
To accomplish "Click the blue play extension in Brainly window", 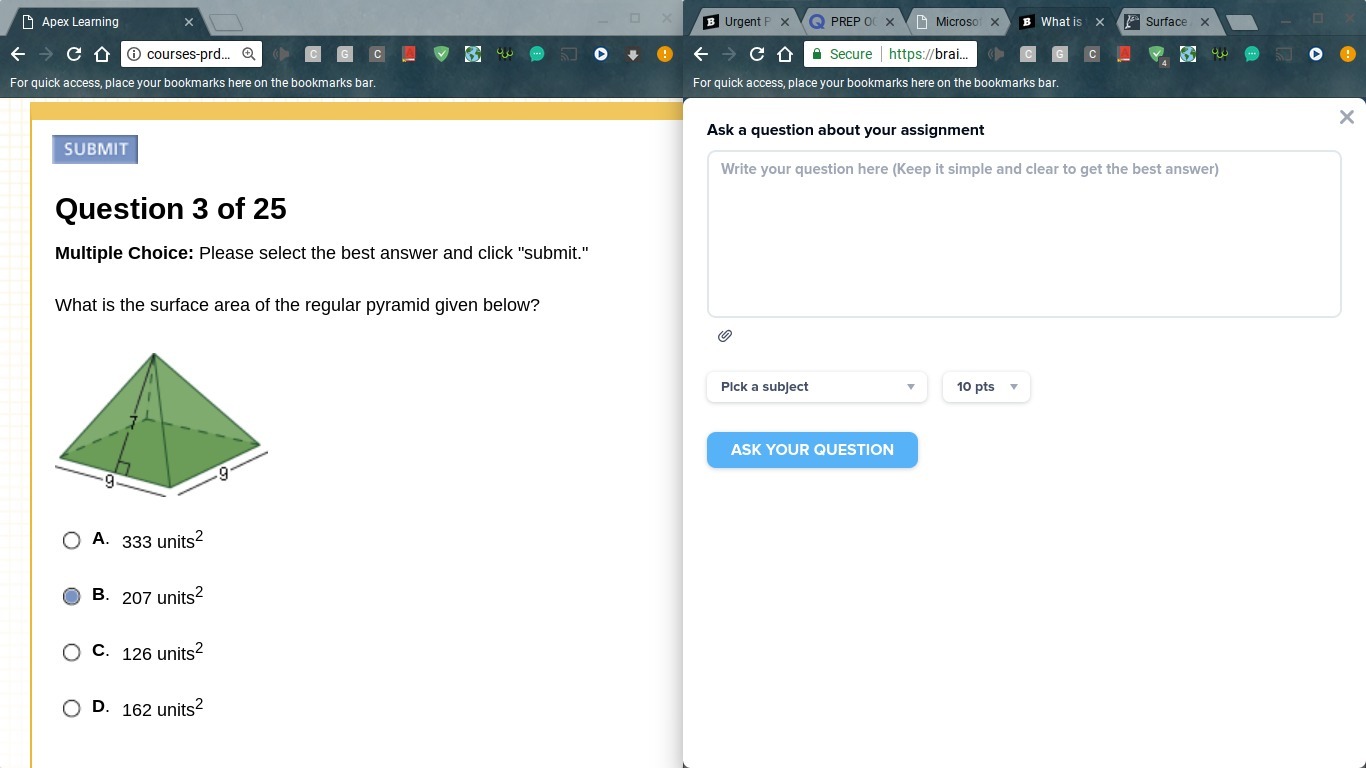I will point(1316,54).
